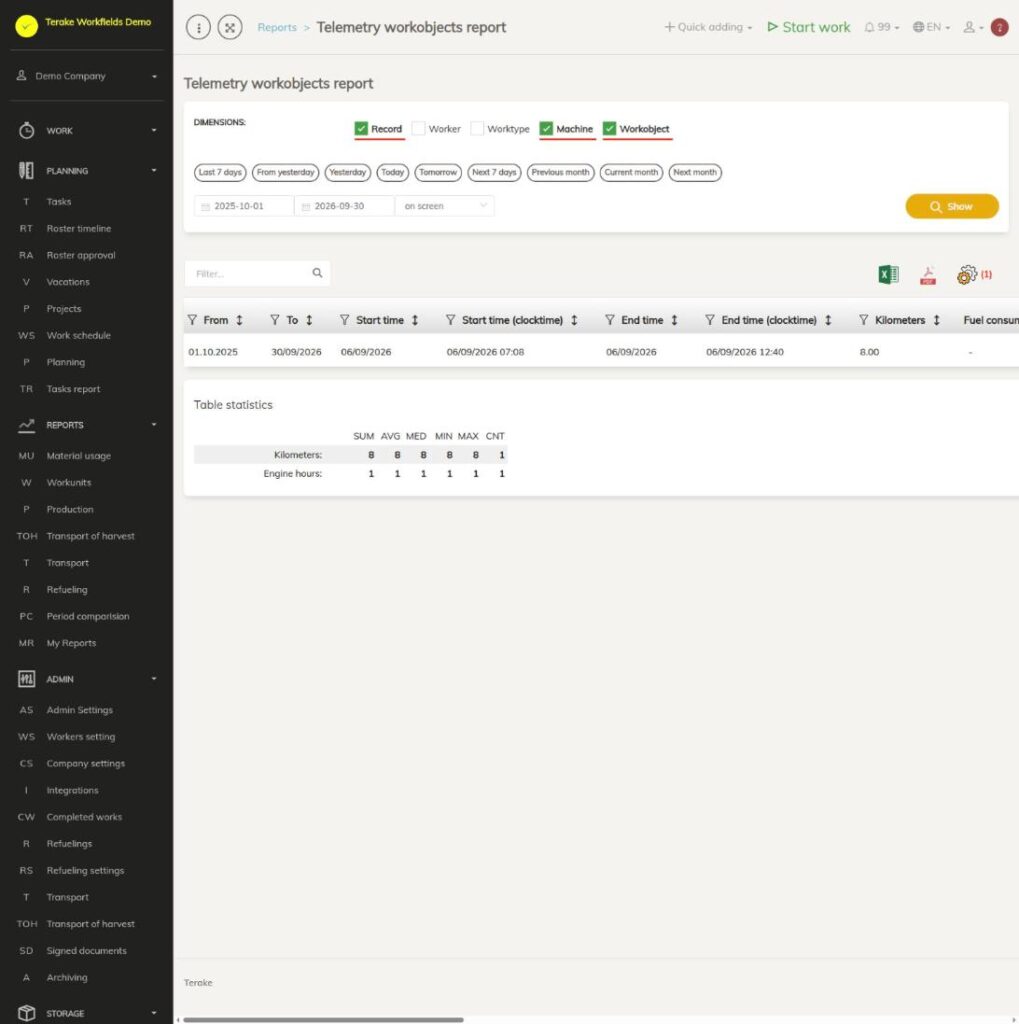This screenshot has height=1024, width=1019.
Task: Expand the STORAGE sidebar section
Action: pyautogui.click(x=87, y=1014)
